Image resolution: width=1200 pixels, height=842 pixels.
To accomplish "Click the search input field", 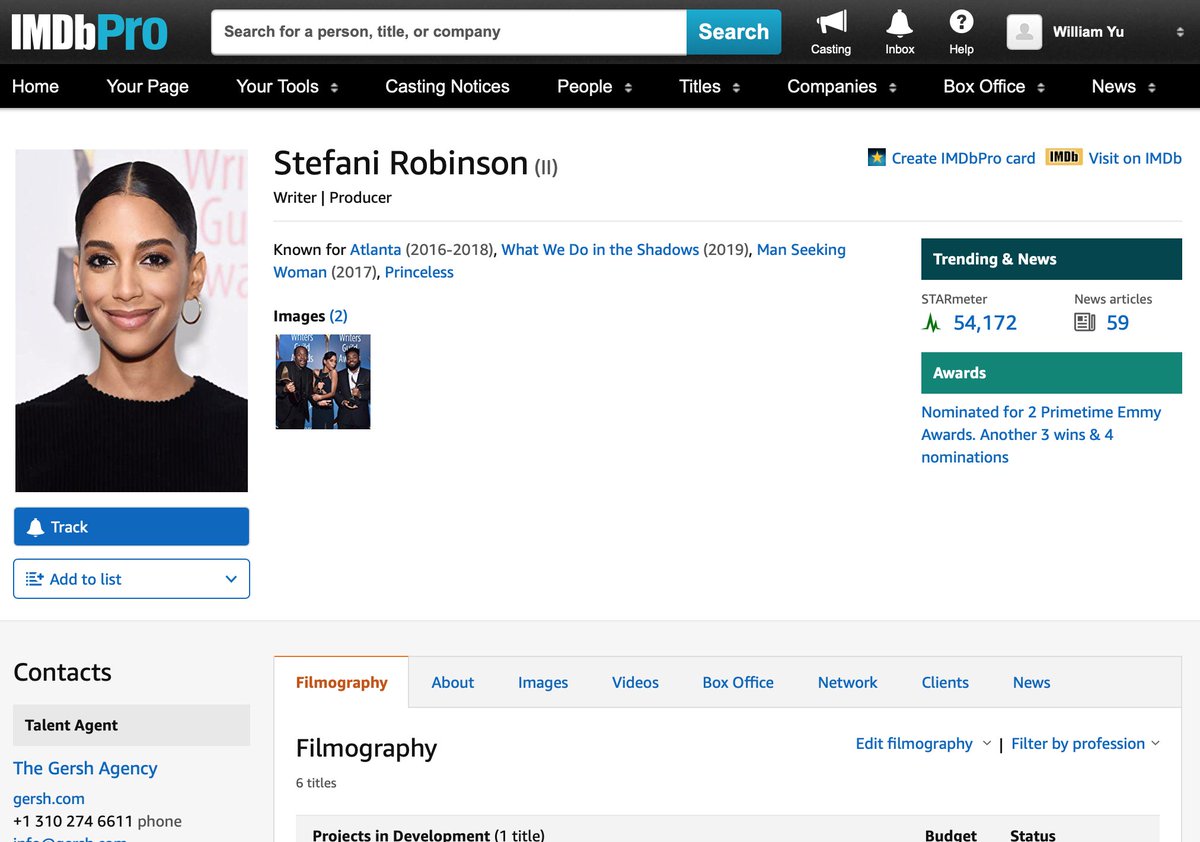I will point(449,32).
